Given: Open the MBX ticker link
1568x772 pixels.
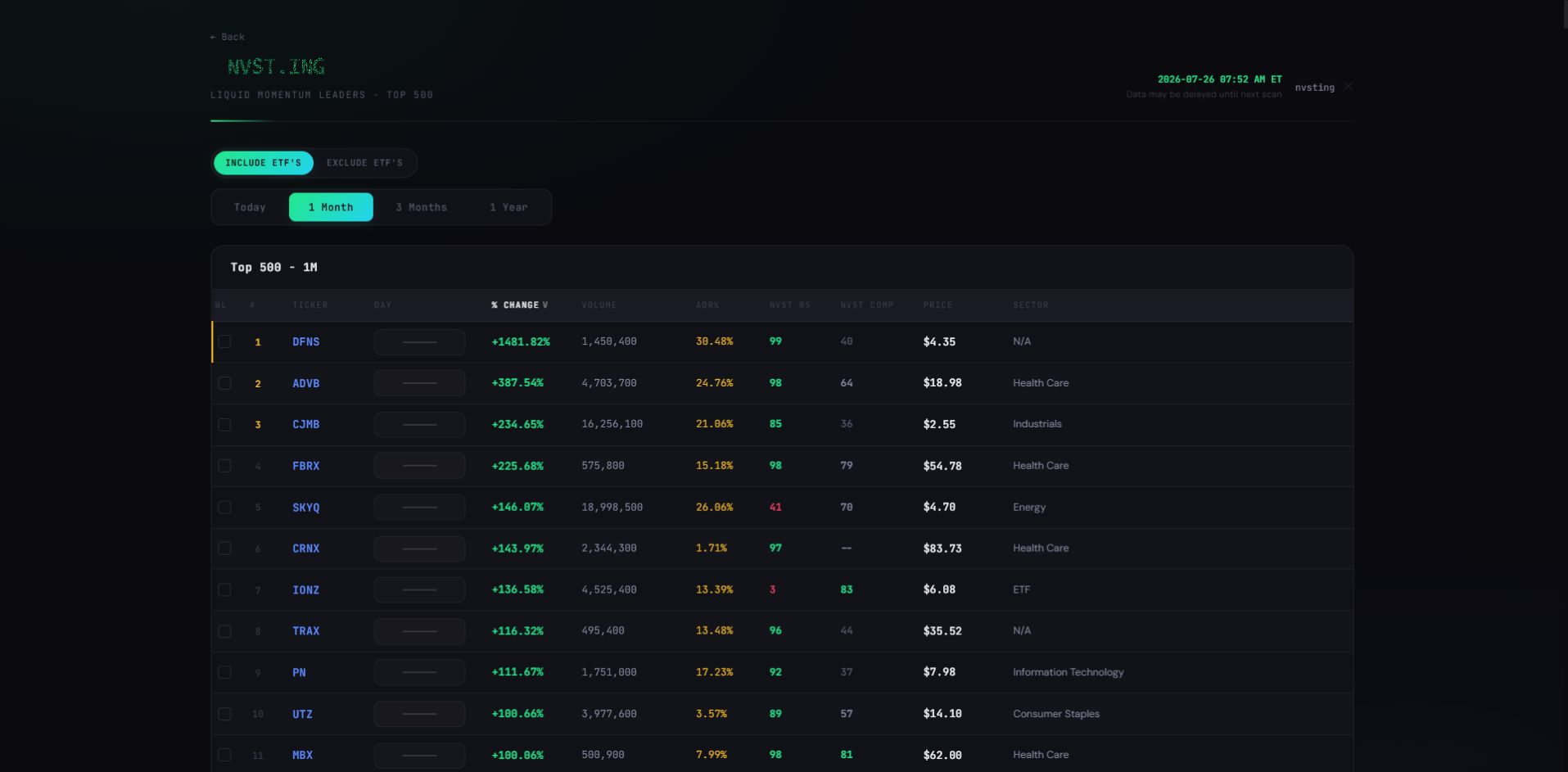Looking at the screenshot, I should (302, 756).
